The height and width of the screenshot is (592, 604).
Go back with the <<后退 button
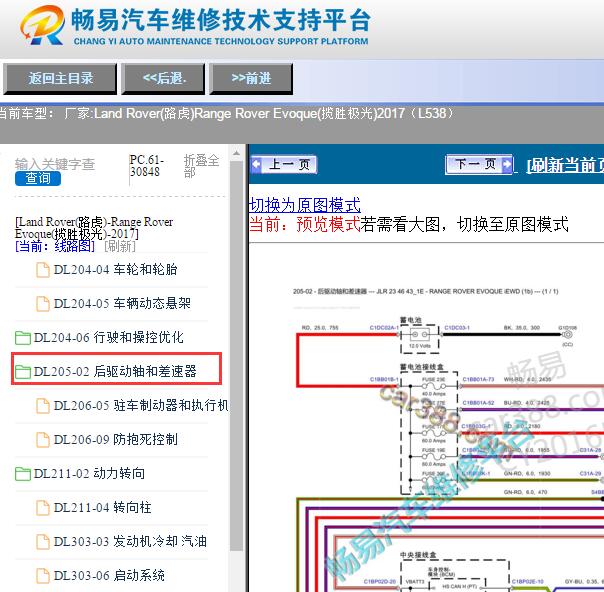click(x=163, y=79)
